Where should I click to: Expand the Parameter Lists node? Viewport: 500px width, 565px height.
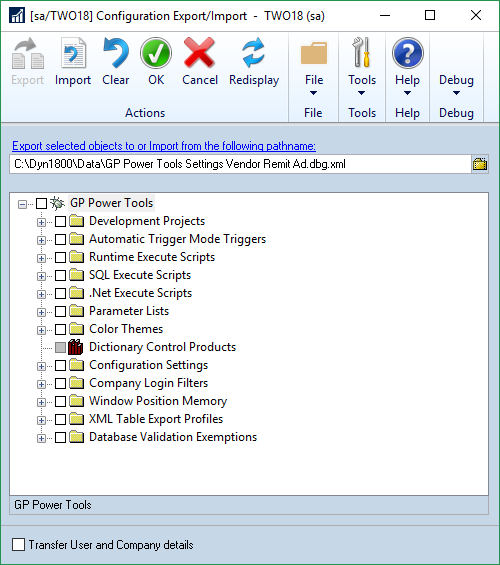(x=41, y=312)
